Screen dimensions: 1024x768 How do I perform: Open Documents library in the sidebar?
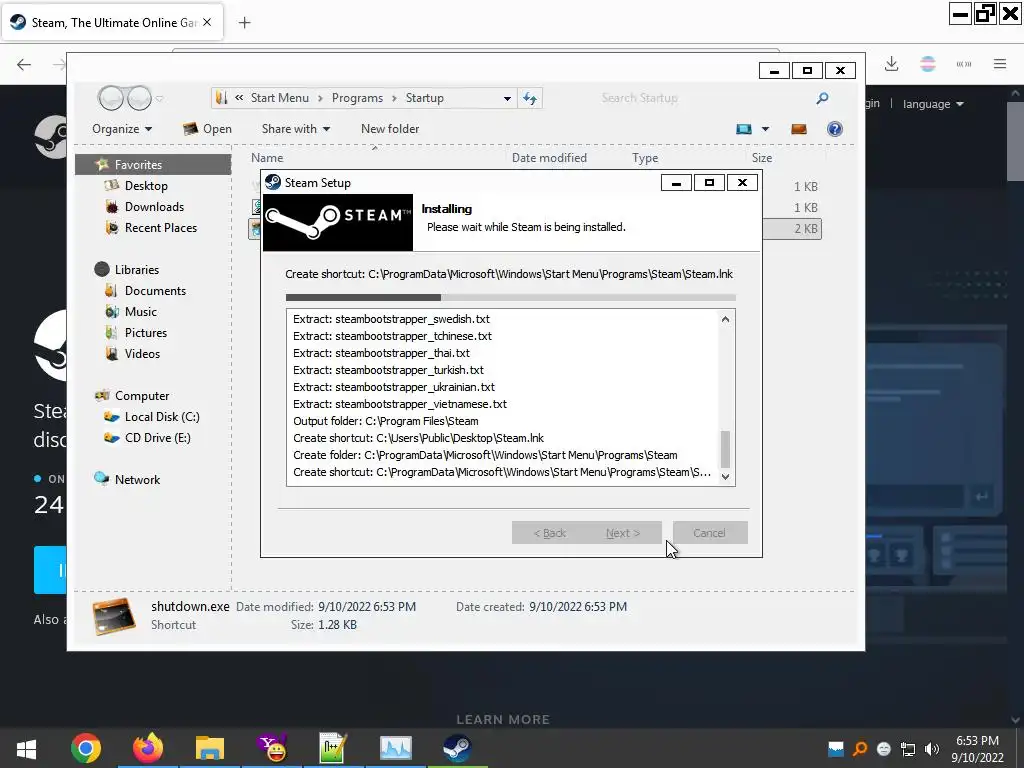coord(155,291)
